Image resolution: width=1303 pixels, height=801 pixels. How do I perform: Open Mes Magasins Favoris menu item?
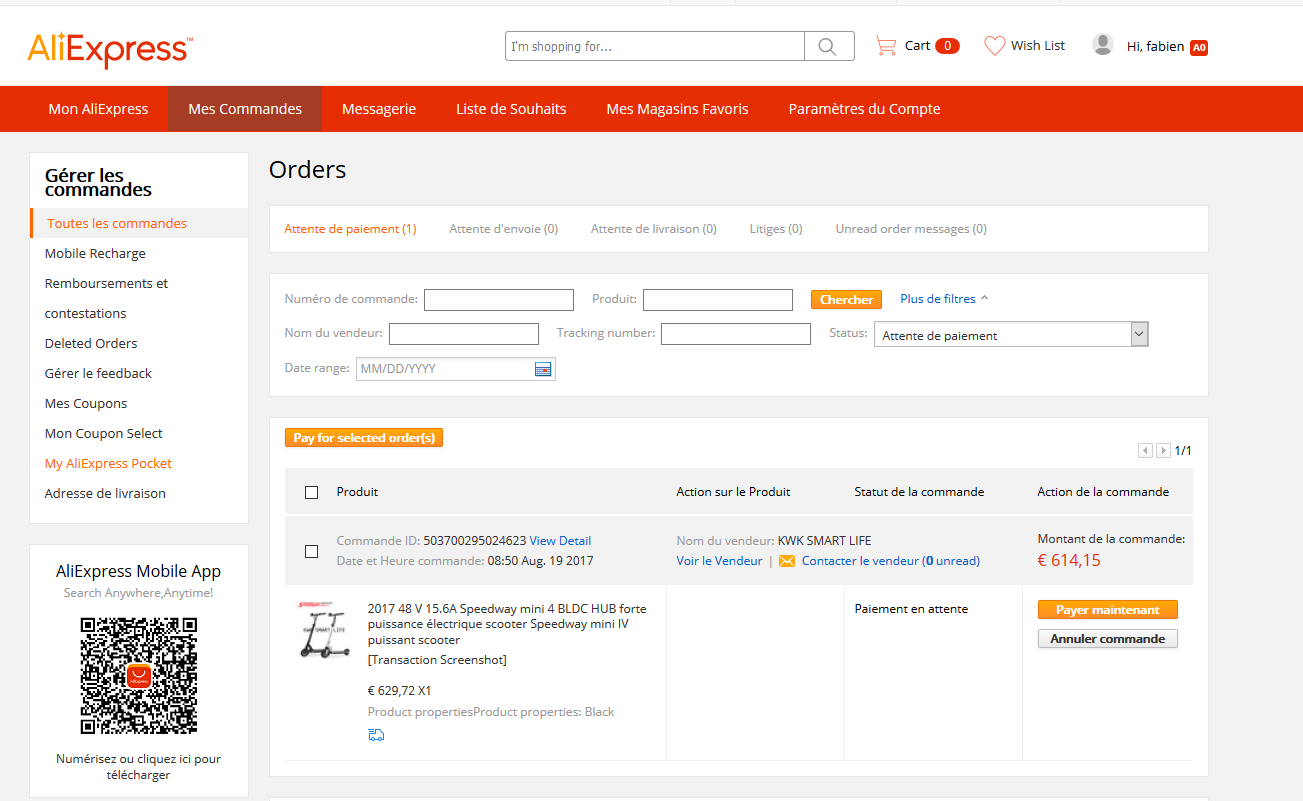(677, 109)
